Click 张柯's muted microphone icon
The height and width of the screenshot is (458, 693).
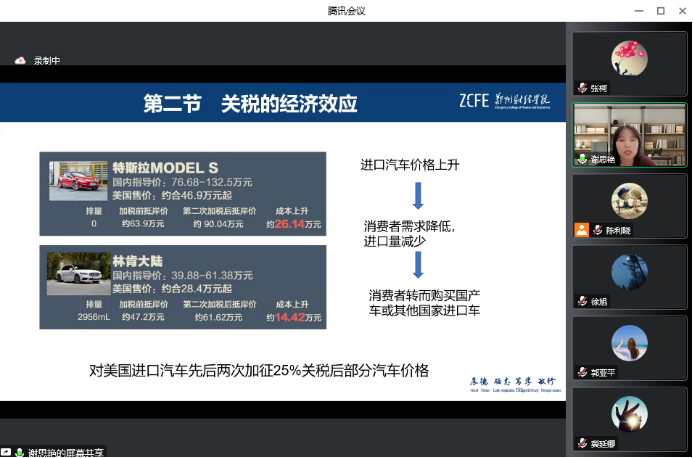coord(582,88)
